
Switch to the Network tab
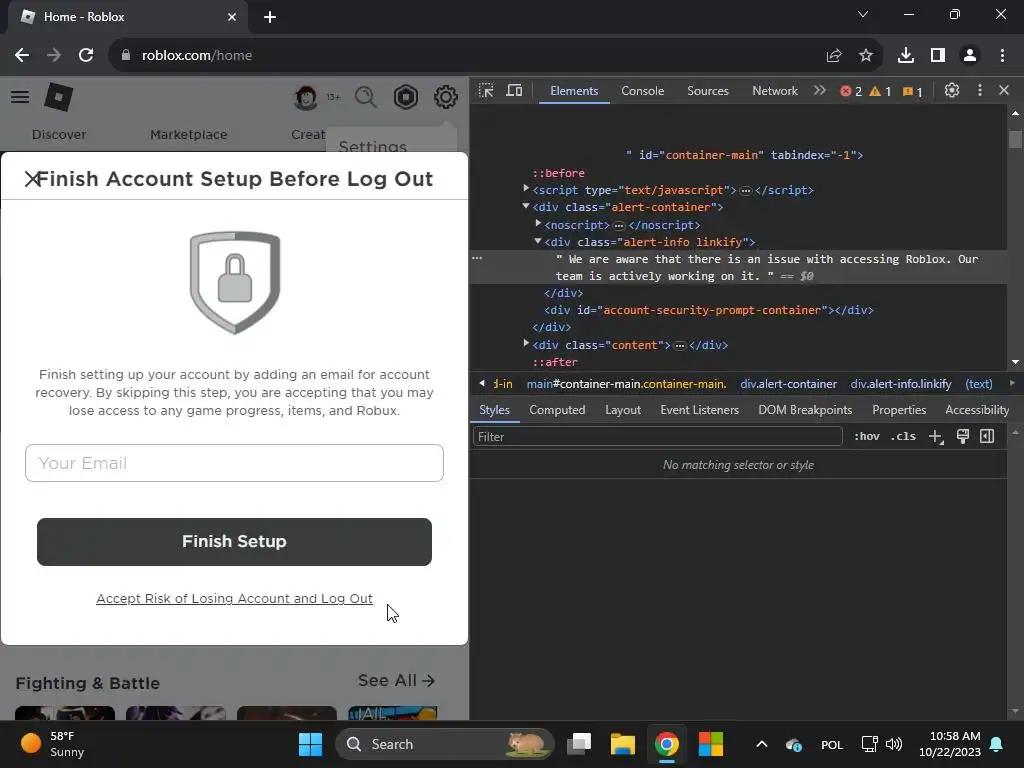coord(775,91)
